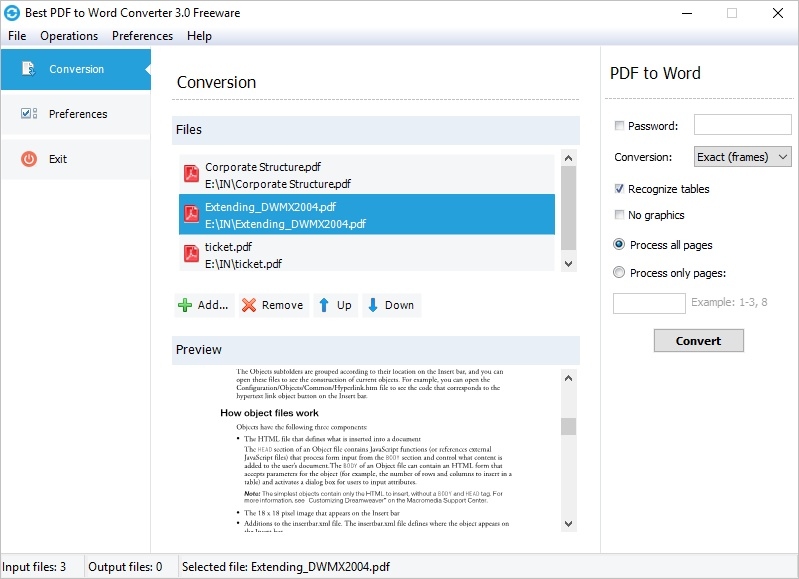Close the application window
This screenshot has width=799, height=579.
[778, 13]
